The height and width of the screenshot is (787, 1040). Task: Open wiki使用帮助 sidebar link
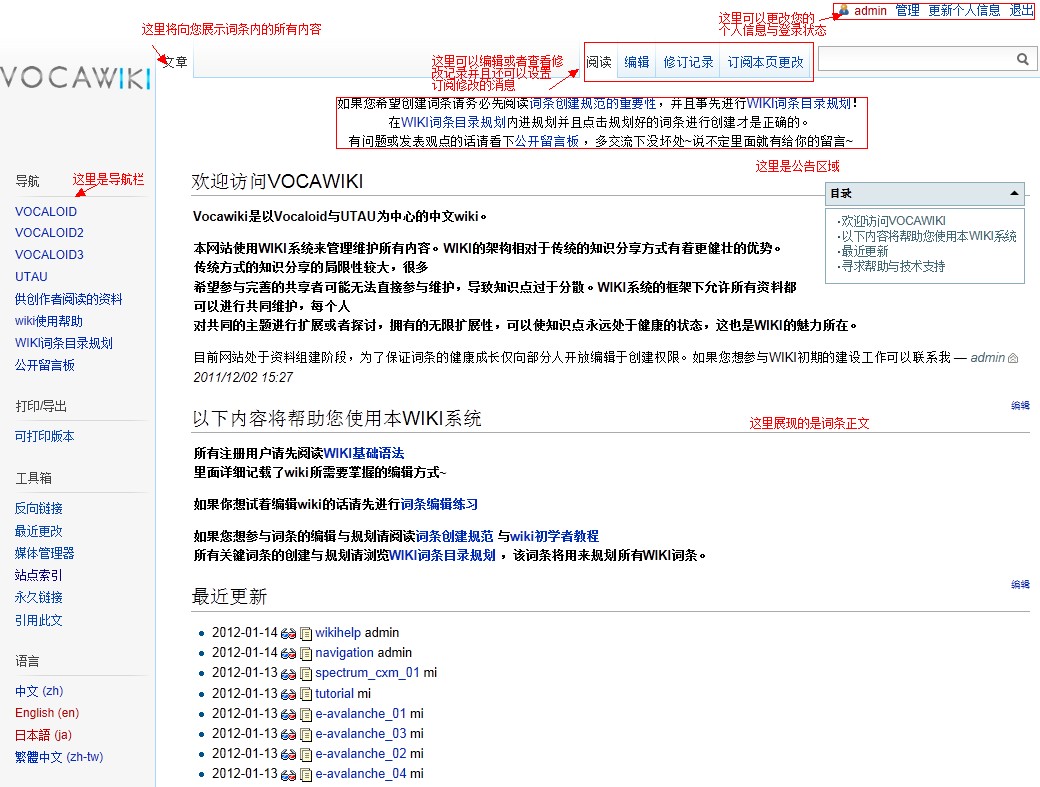[48, 321]
